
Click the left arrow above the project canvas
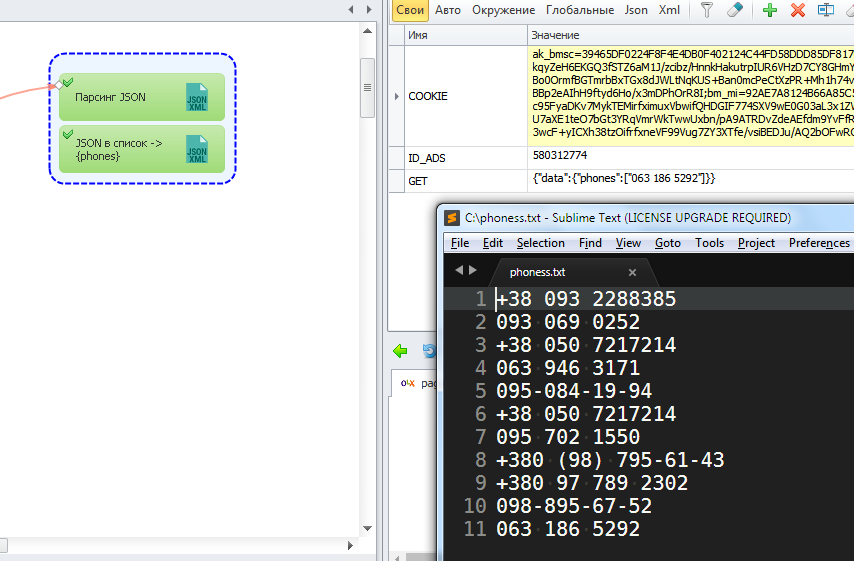(351, 9)
